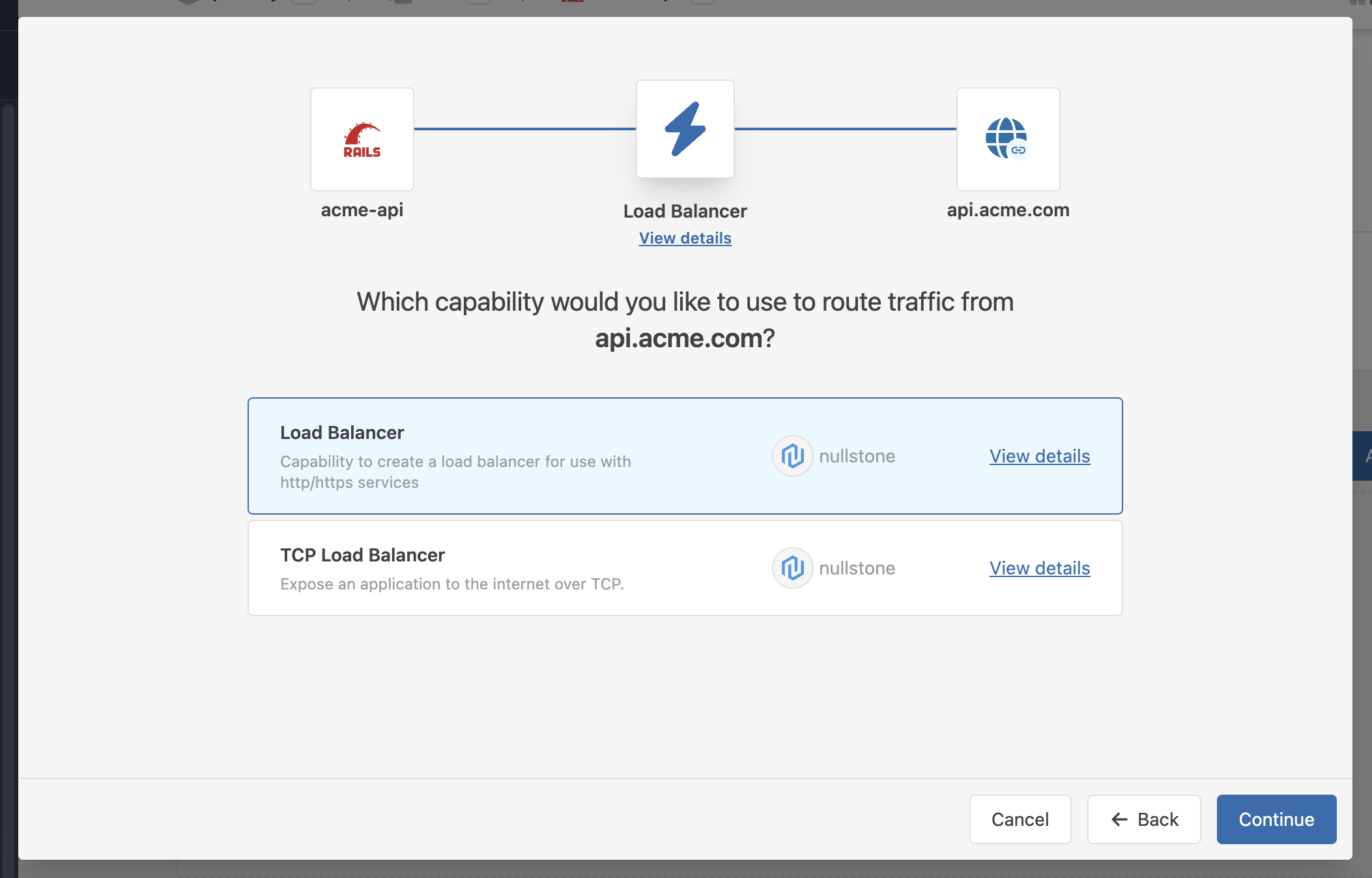Click the lightning bolt Load Balancer icon

[685, 128]
